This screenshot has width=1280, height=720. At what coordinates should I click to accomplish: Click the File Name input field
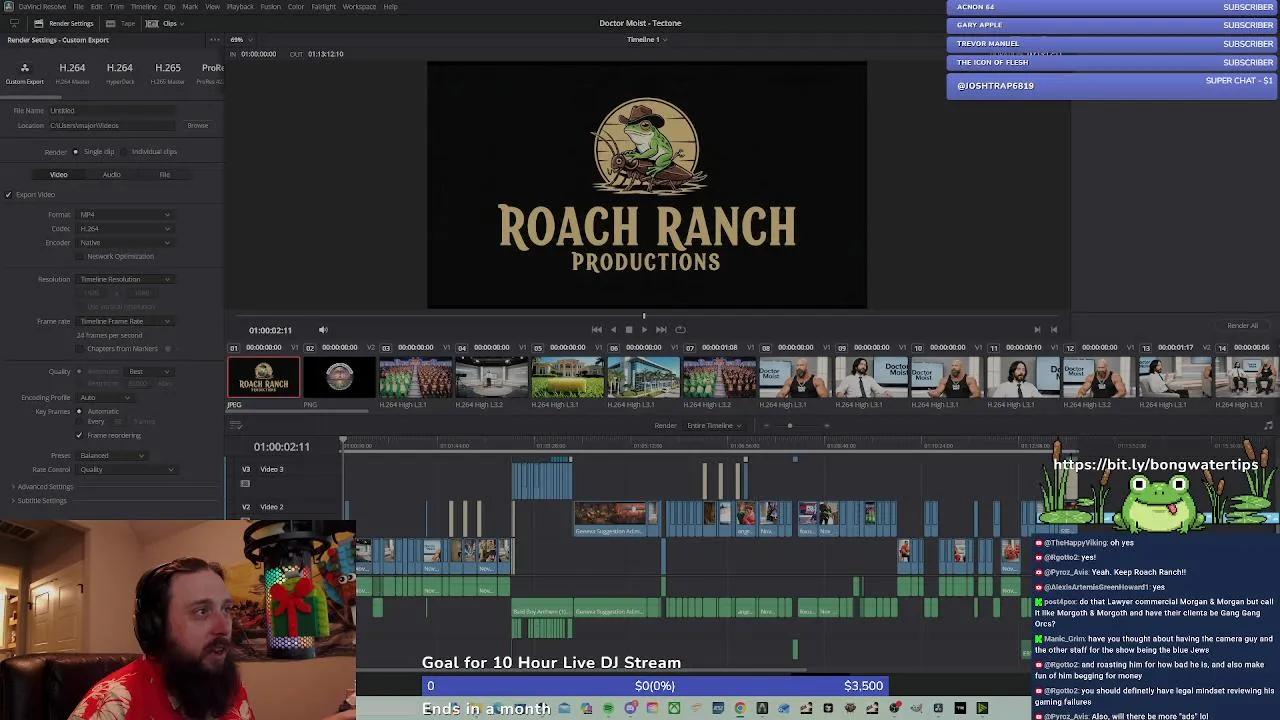(x=112, y=111)
